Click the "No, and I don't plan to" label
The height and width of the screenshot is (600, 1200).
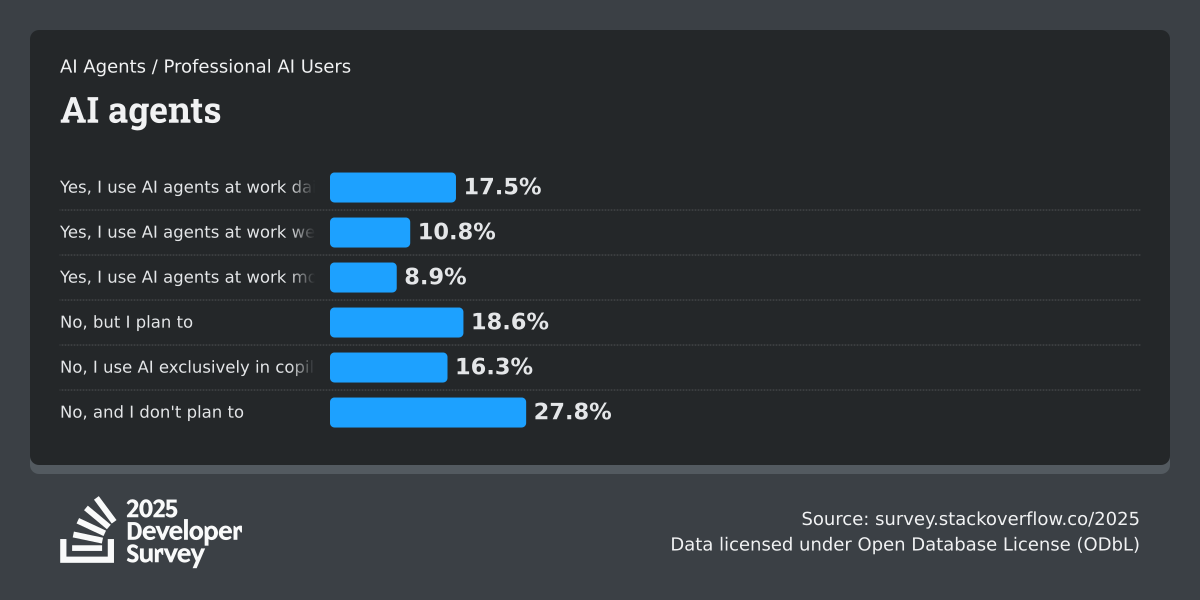pyautogui.click(x=152, y=412)
